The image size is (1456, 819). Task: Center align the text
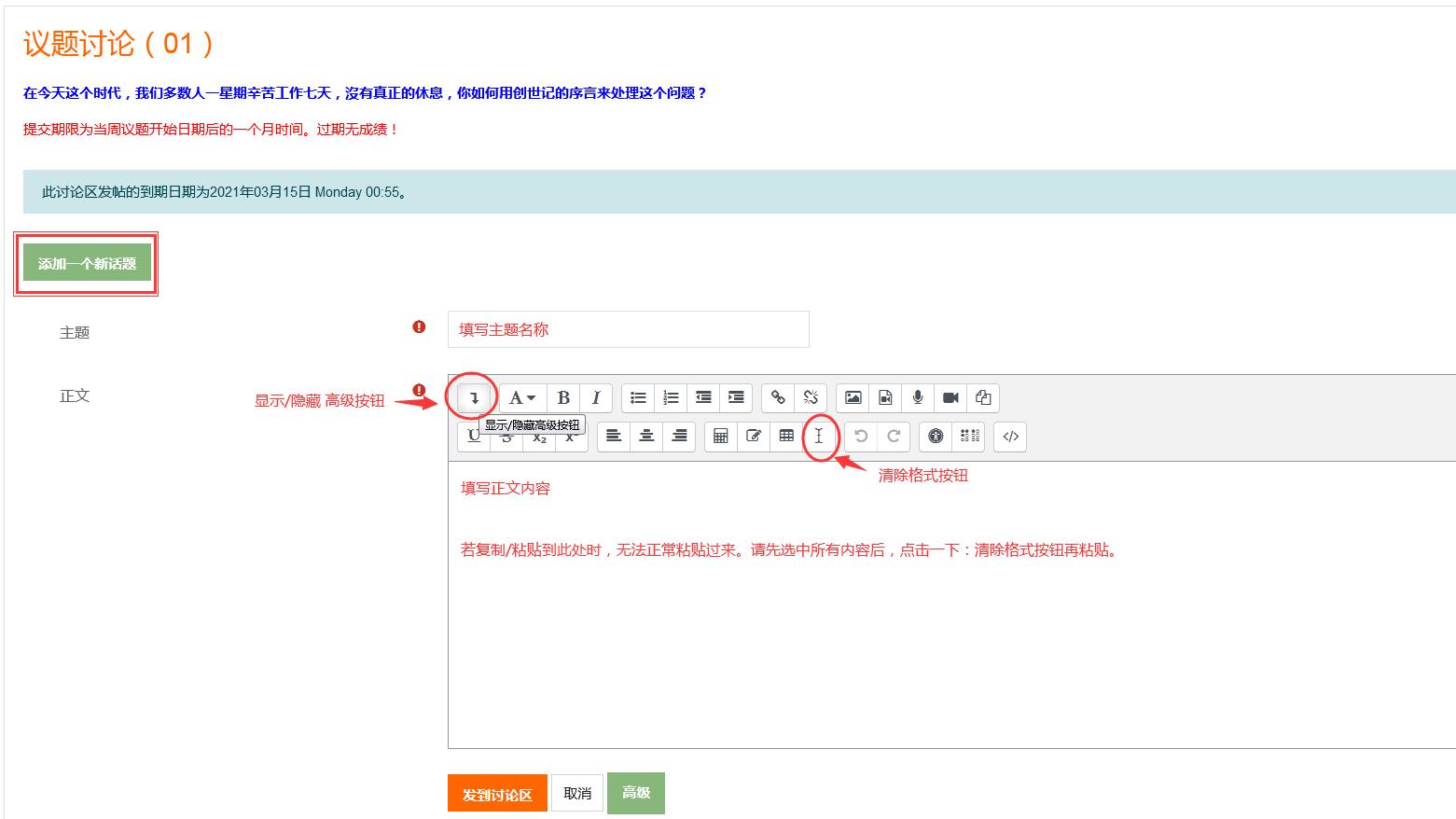(646, 436)
